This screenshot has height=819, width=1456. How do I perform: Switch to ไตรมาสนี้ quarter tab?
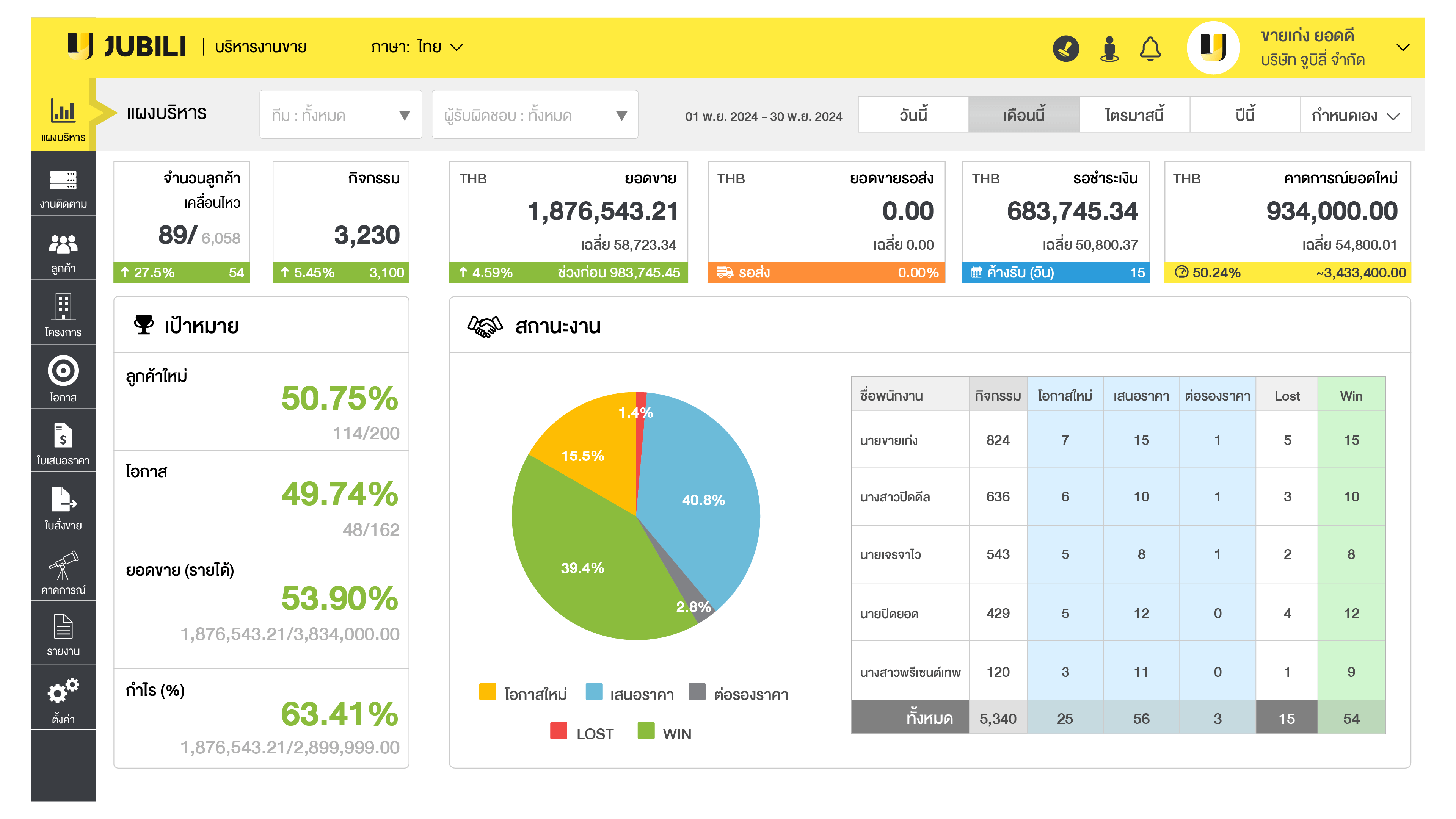(x=1134, y=115)
